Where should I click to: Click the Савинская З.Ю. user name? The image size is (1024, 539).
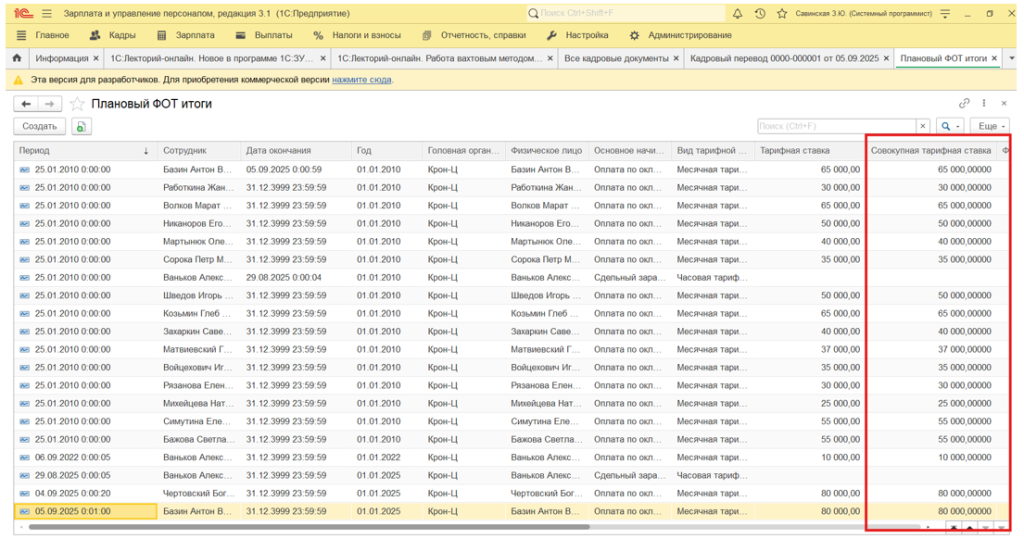point(863,13)
